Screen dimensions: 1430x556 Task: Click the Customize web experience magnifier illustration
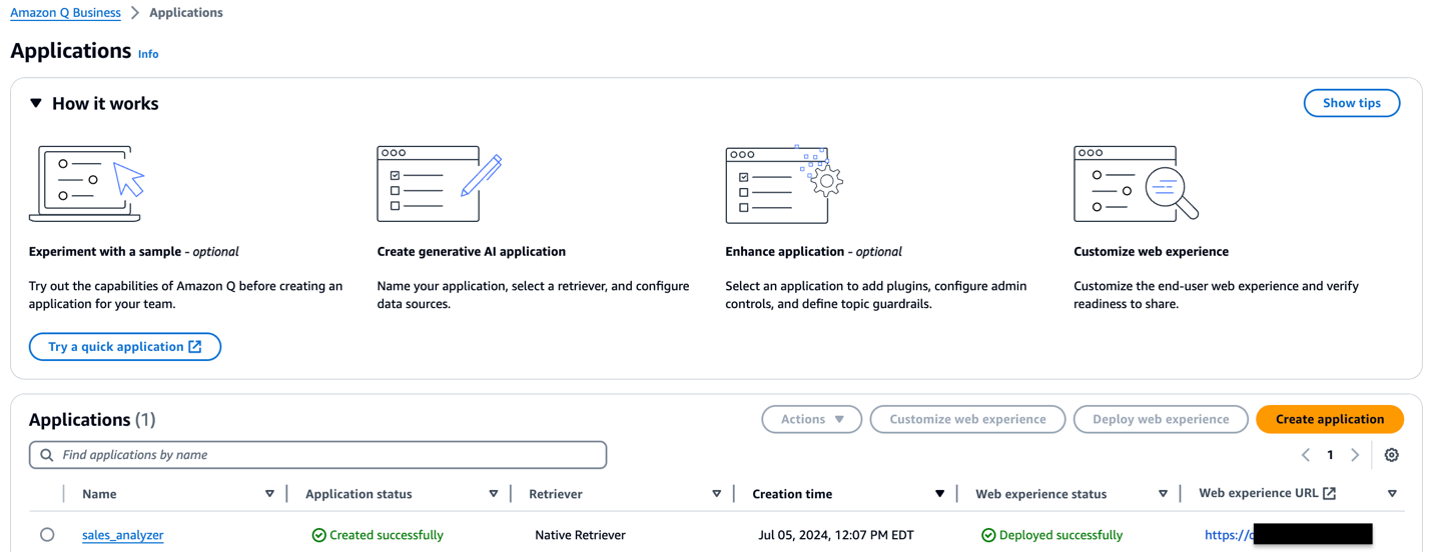tap(1136, 183)
